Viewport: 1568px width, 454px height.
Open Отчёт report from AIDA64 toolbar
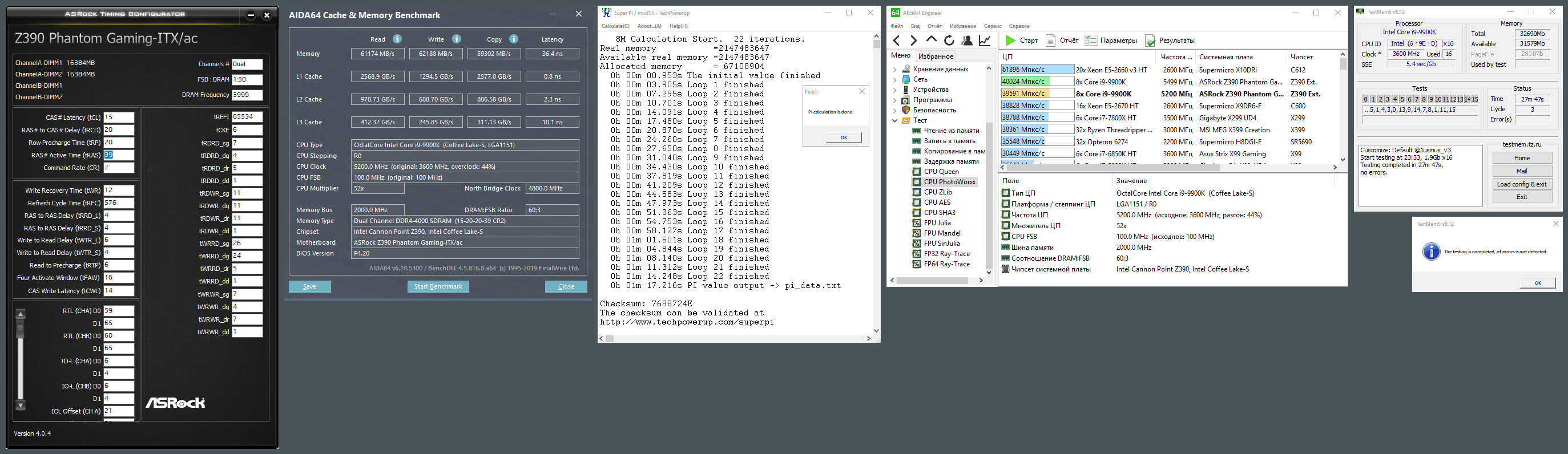click(1062, 40)
